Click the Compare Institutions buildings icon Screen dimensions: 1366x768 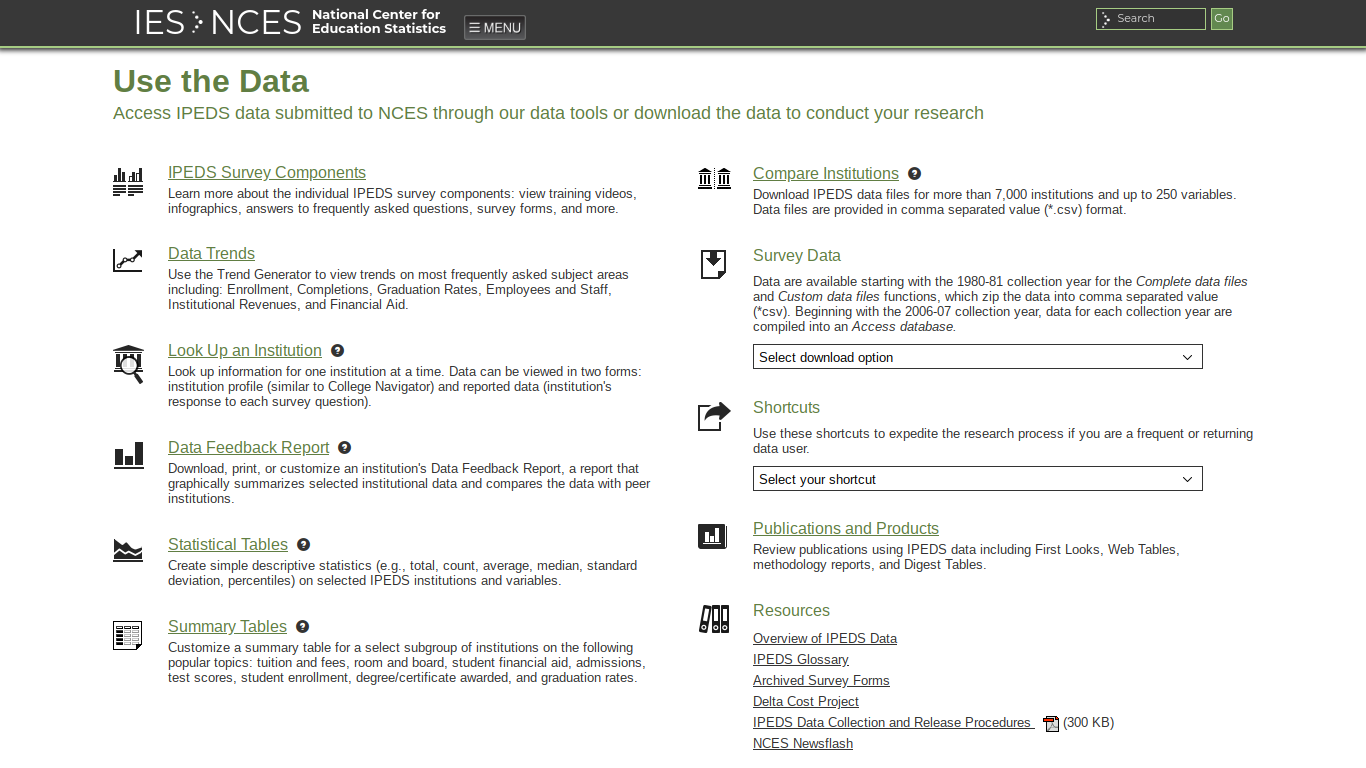tap(714, 178)
